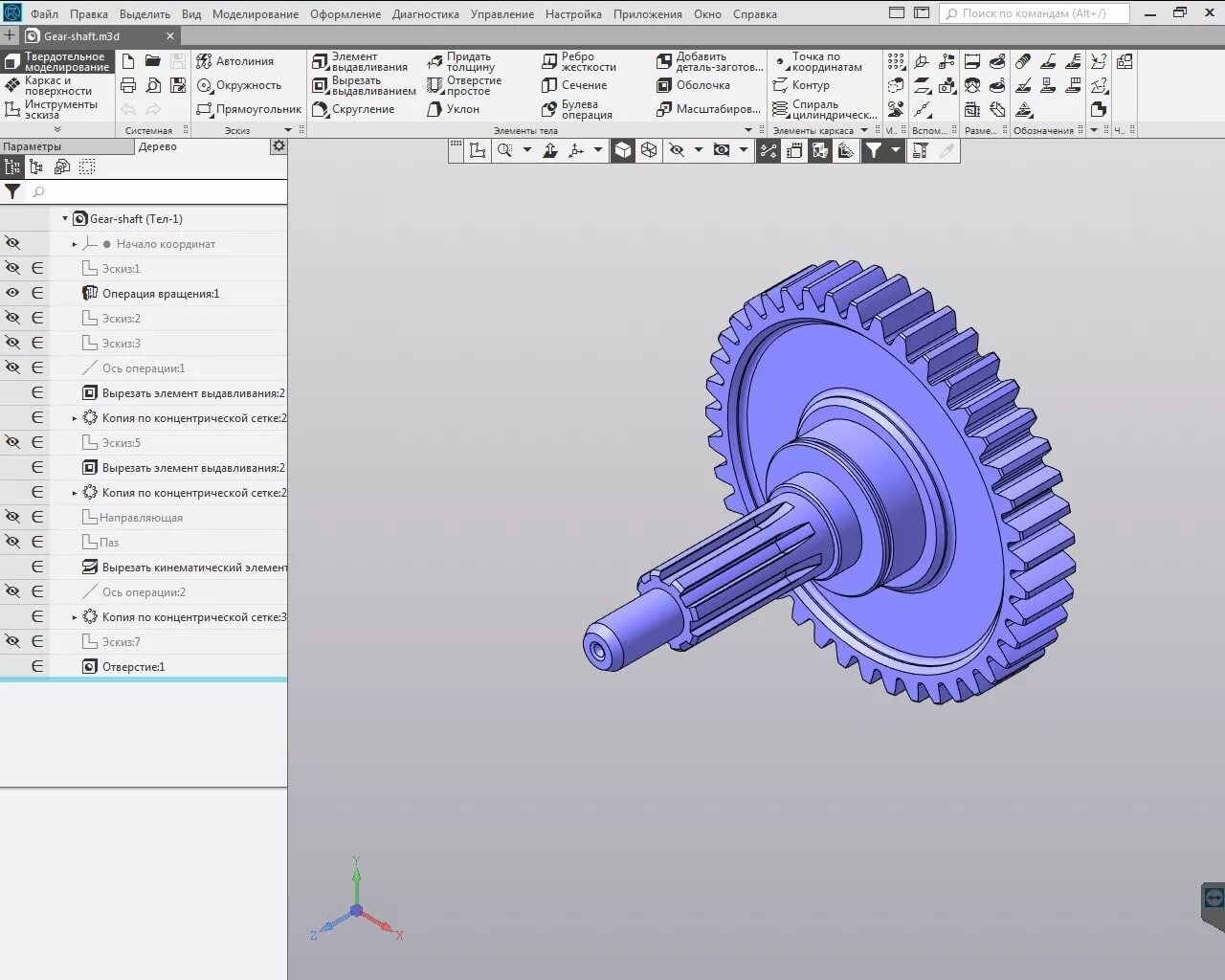Image resolution: width=1225 pixels, height=980 pixels.
Task: Activate Каркас и поверхности toolbar set
Action: pos(58,86)
